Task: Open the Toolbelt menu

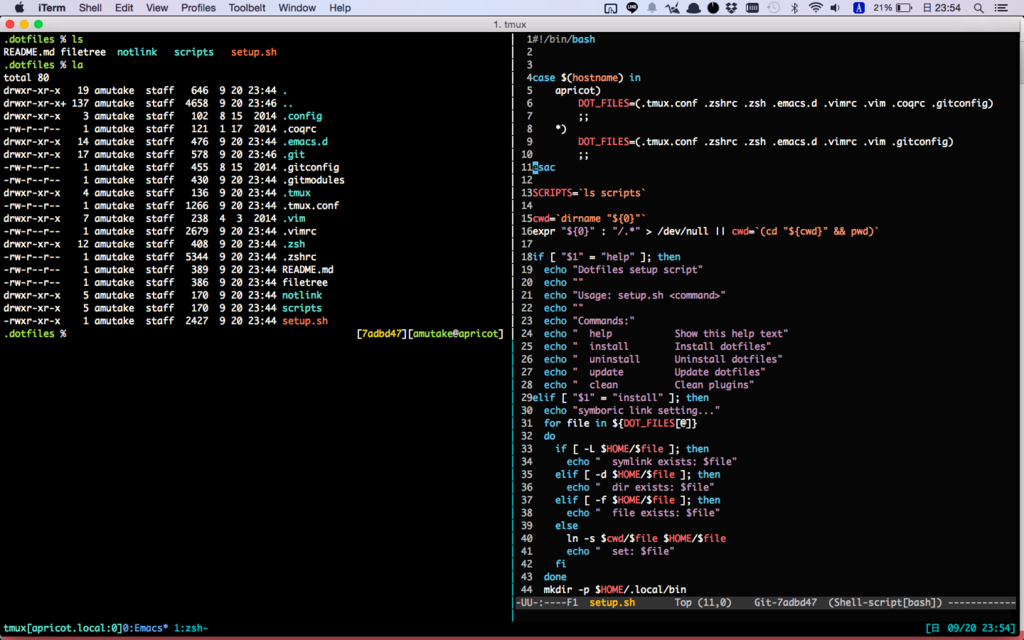Action: (x=247, y=8)
